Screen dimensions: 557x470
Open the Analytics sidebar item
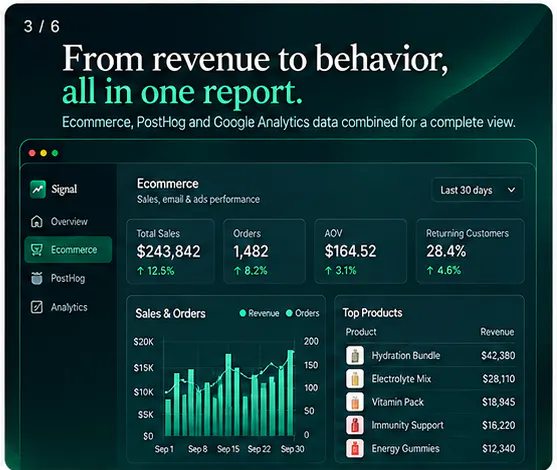[68, 307]
